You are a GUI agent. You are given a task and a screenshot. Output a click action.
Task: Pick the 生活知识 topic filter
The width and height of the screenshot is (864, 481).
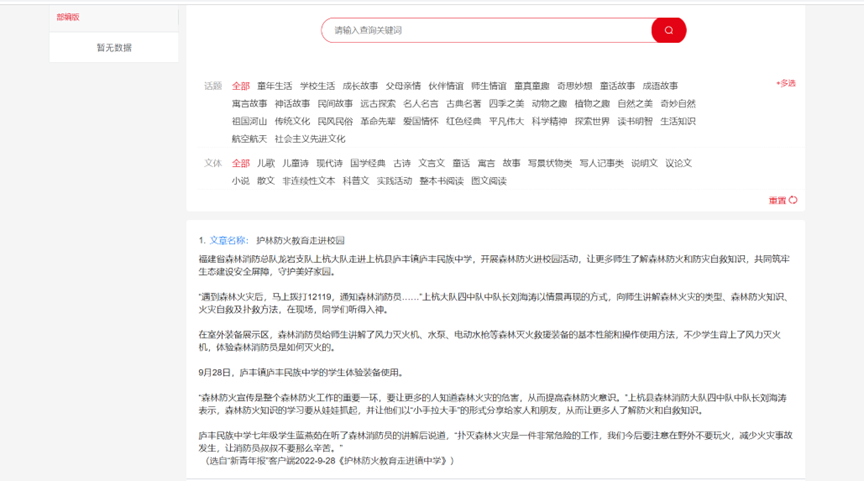[x=678, y=121]
